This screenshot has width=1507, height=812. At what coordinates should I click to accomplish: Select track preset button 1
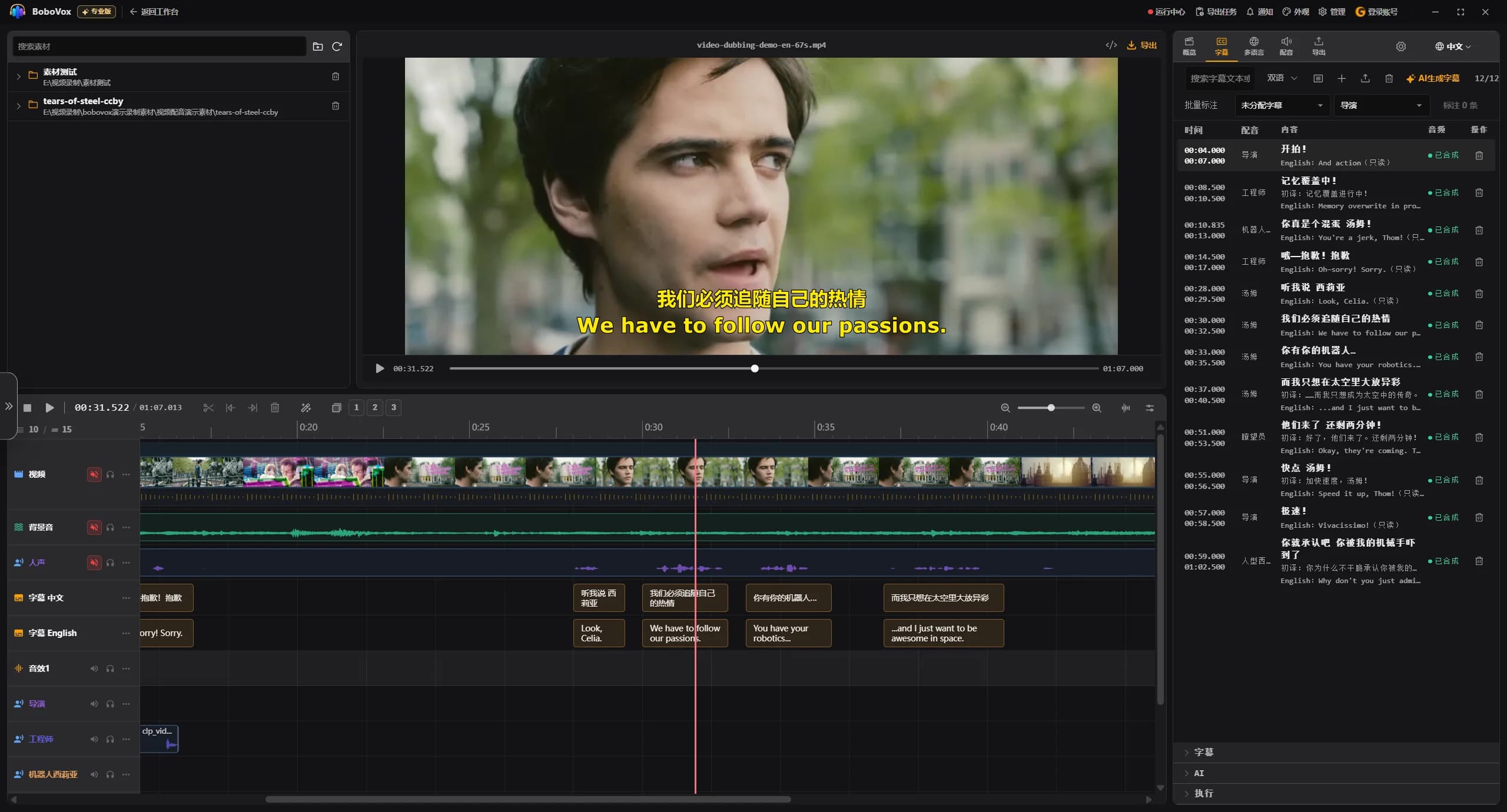point(356,407)
